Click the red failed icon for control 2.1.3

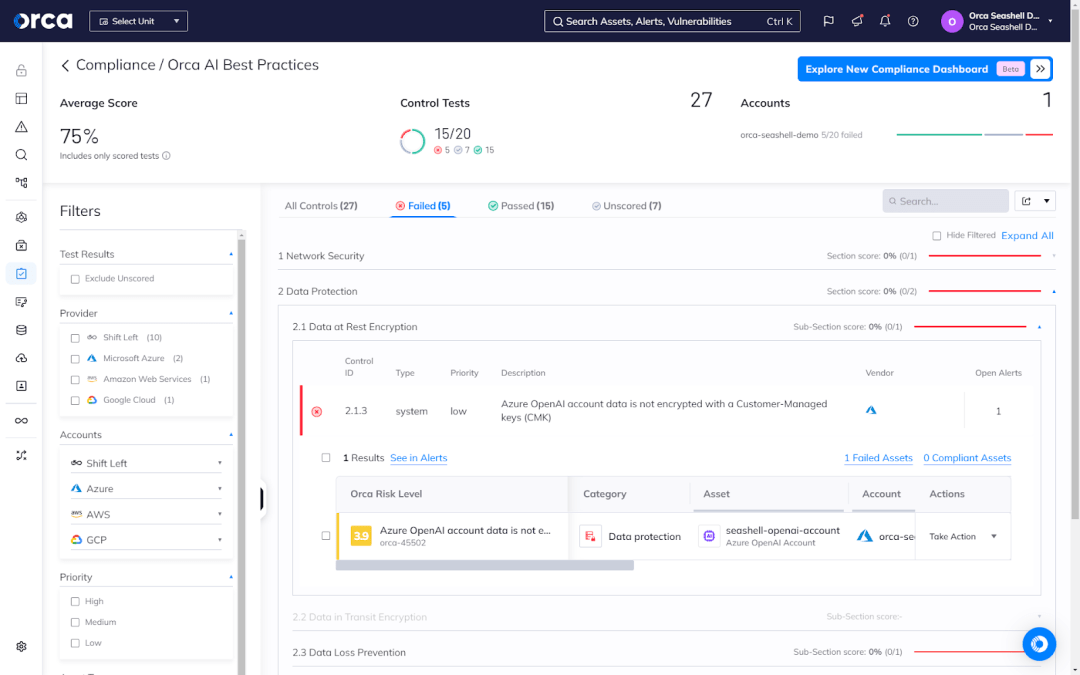(x=317, y=412)
